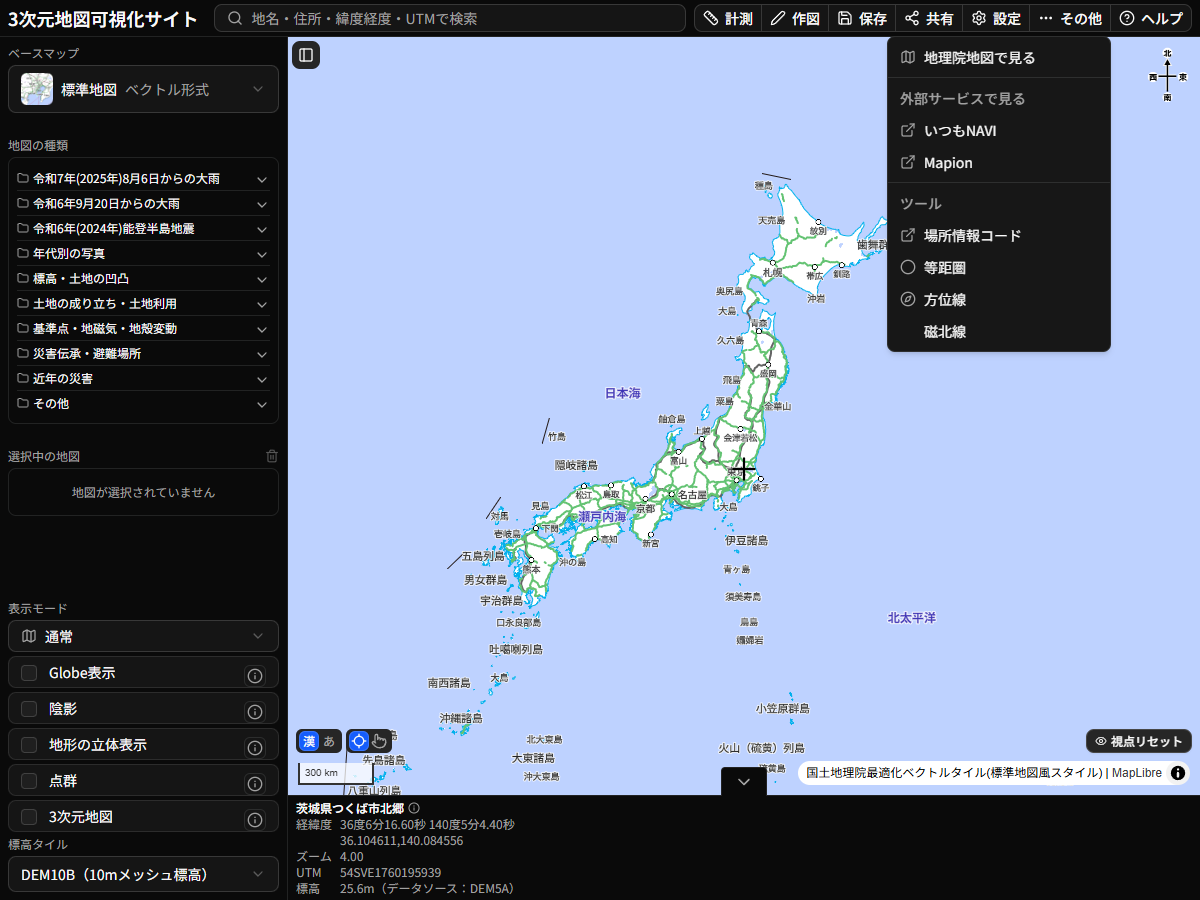Select 地理院地図で見る menu item
Viewport: 1200px width, 900px height.
(x=999, y=58)
